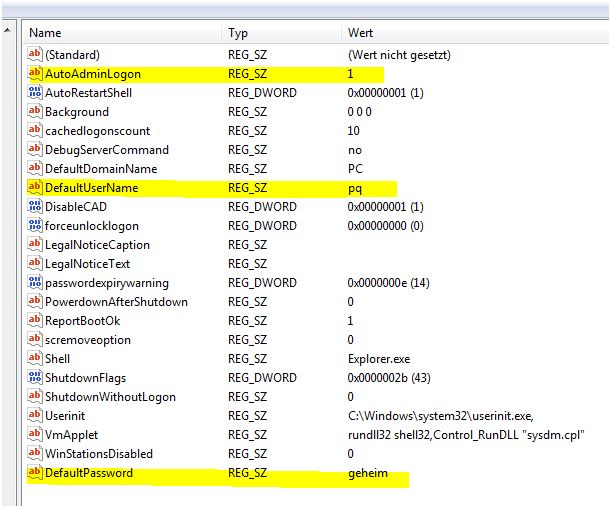The image size is (611, 508).
Task: Click the value 'Explorer.exe'
Action: pyautogui.click(x=379, y=359)
